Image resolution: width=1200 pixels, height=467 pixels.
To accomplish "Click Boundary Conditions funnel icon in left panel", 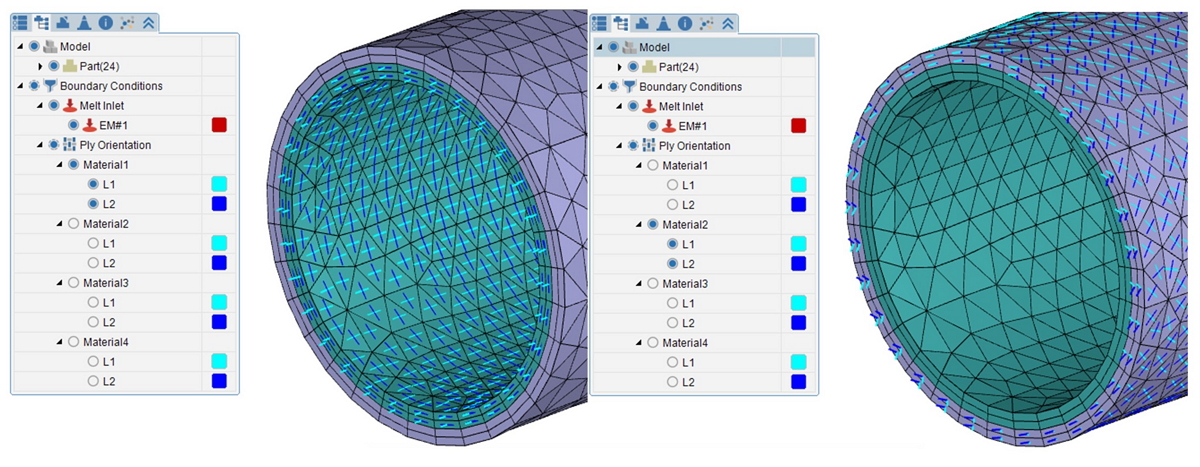I will (x=50, y=86).
